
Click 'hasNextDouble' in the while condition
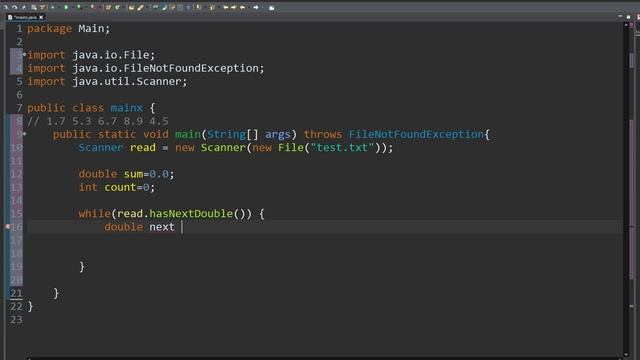click(x=191, y=213)
